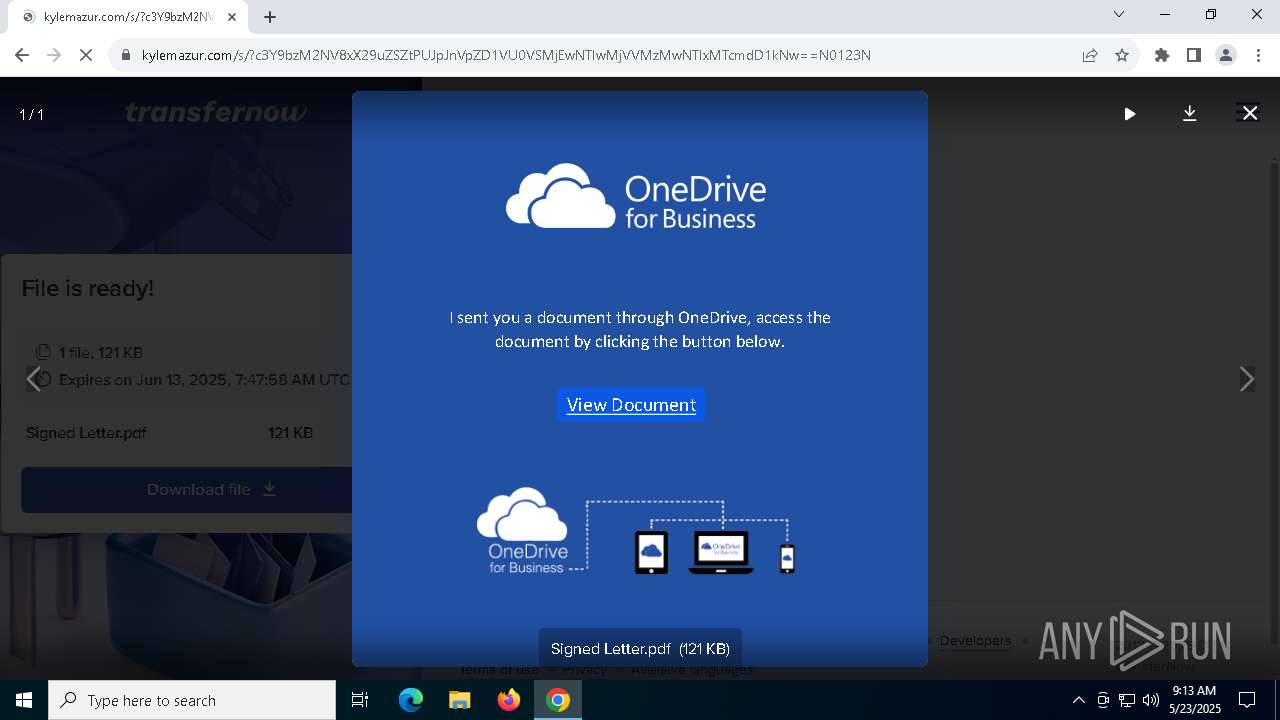Click the View Document button
This screenshot has width=1280, height=720.
coord(631,405)
